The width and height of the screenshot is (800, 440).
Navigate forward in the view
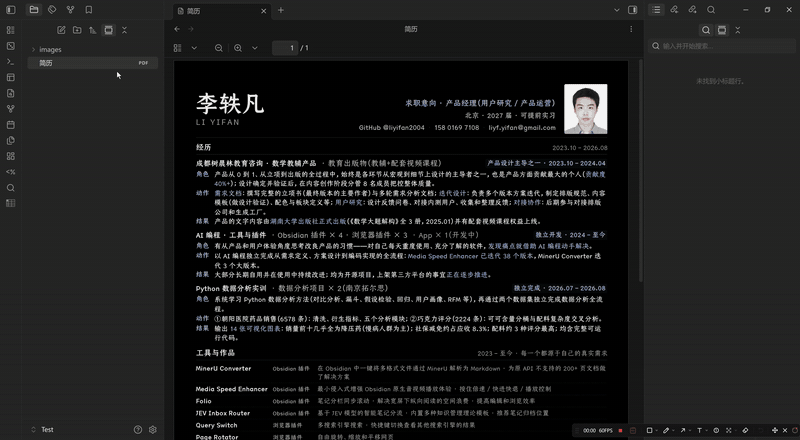191,29
